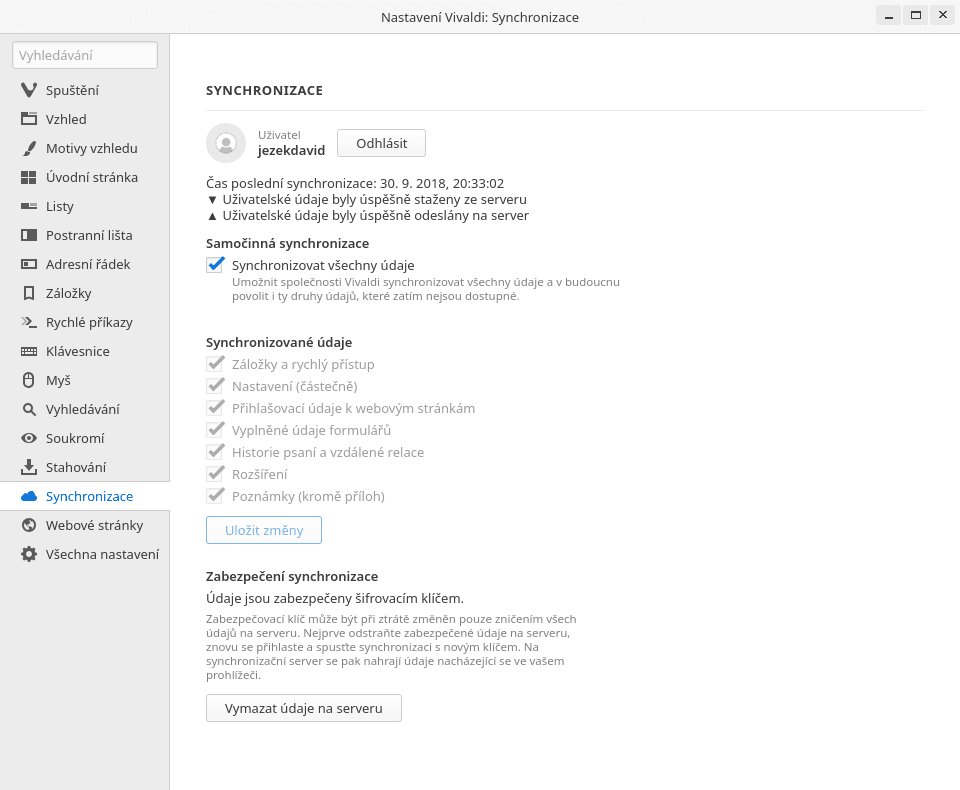This screenshot has width=960, height=790.
Task: Show Všechna nastavení
Action: [84, 554]
